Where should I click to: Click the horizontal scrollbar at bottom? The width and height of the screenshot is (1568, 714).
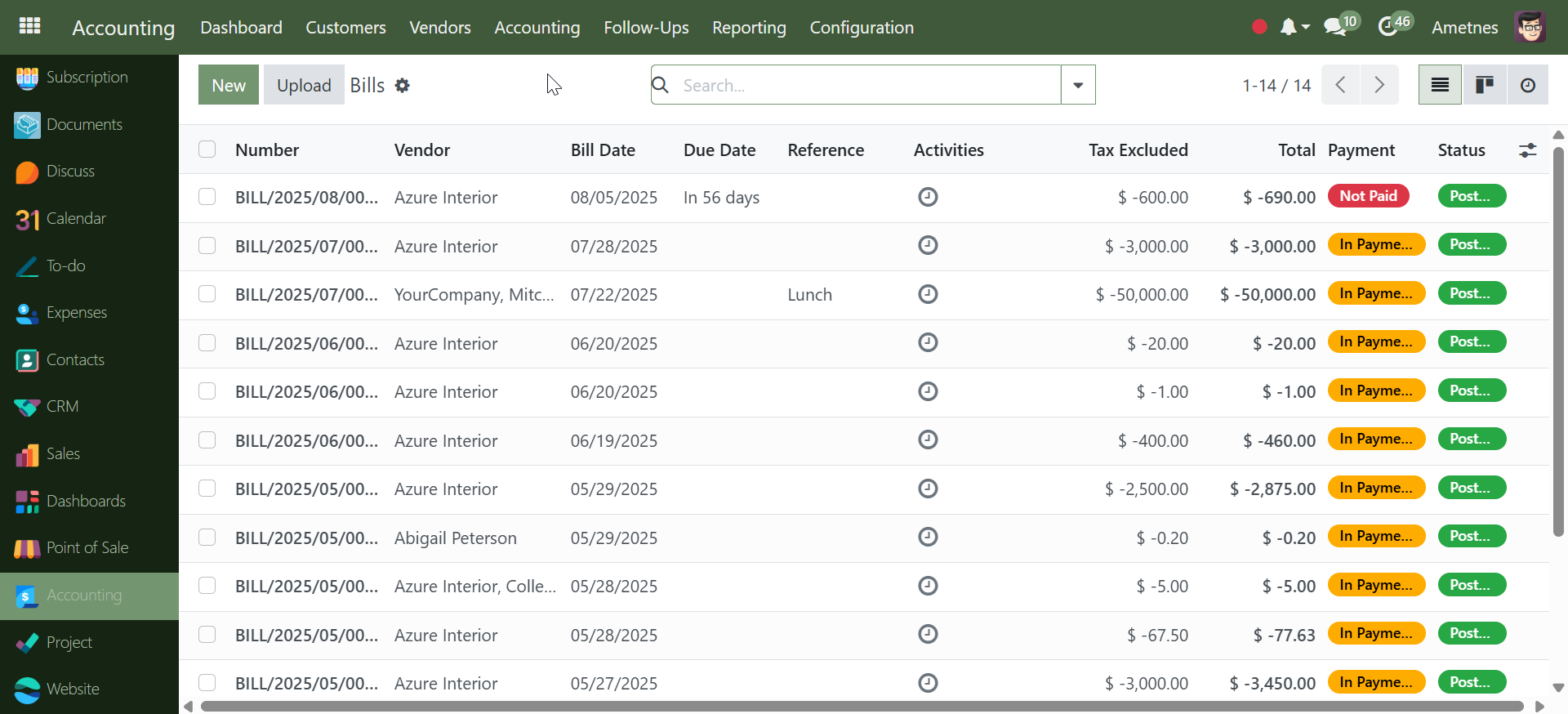pyautogui.click(x=862, y=707)
